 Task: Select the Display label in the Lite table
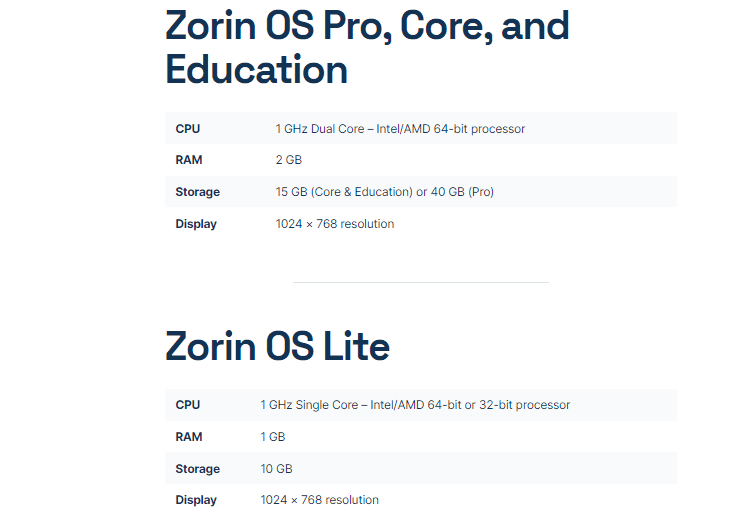(x=196, y=500)
